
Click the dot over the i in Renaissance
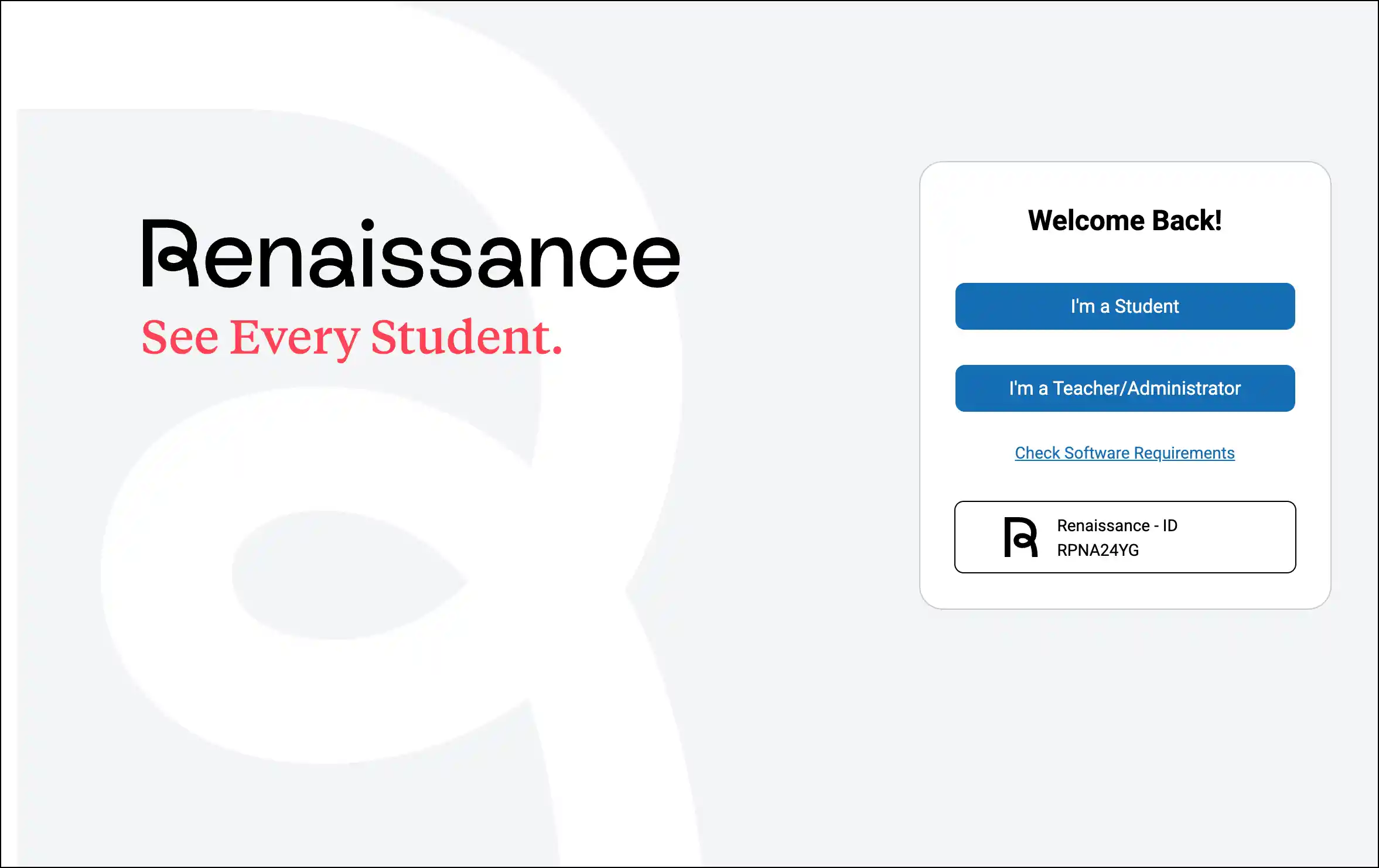pos(368,225)
